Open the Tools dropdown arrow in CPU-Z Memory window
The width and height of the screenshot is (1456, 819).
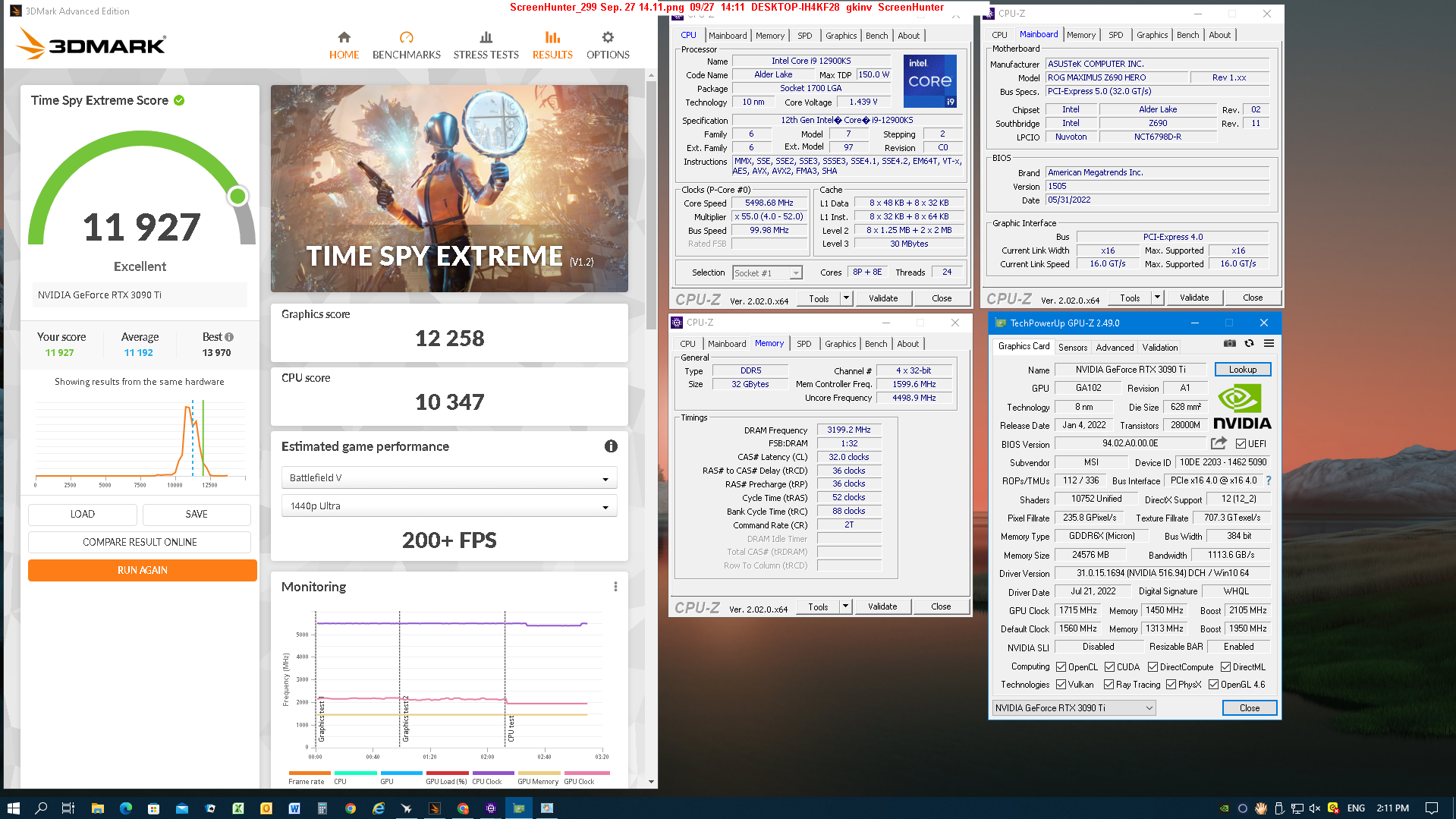[845, 606]
